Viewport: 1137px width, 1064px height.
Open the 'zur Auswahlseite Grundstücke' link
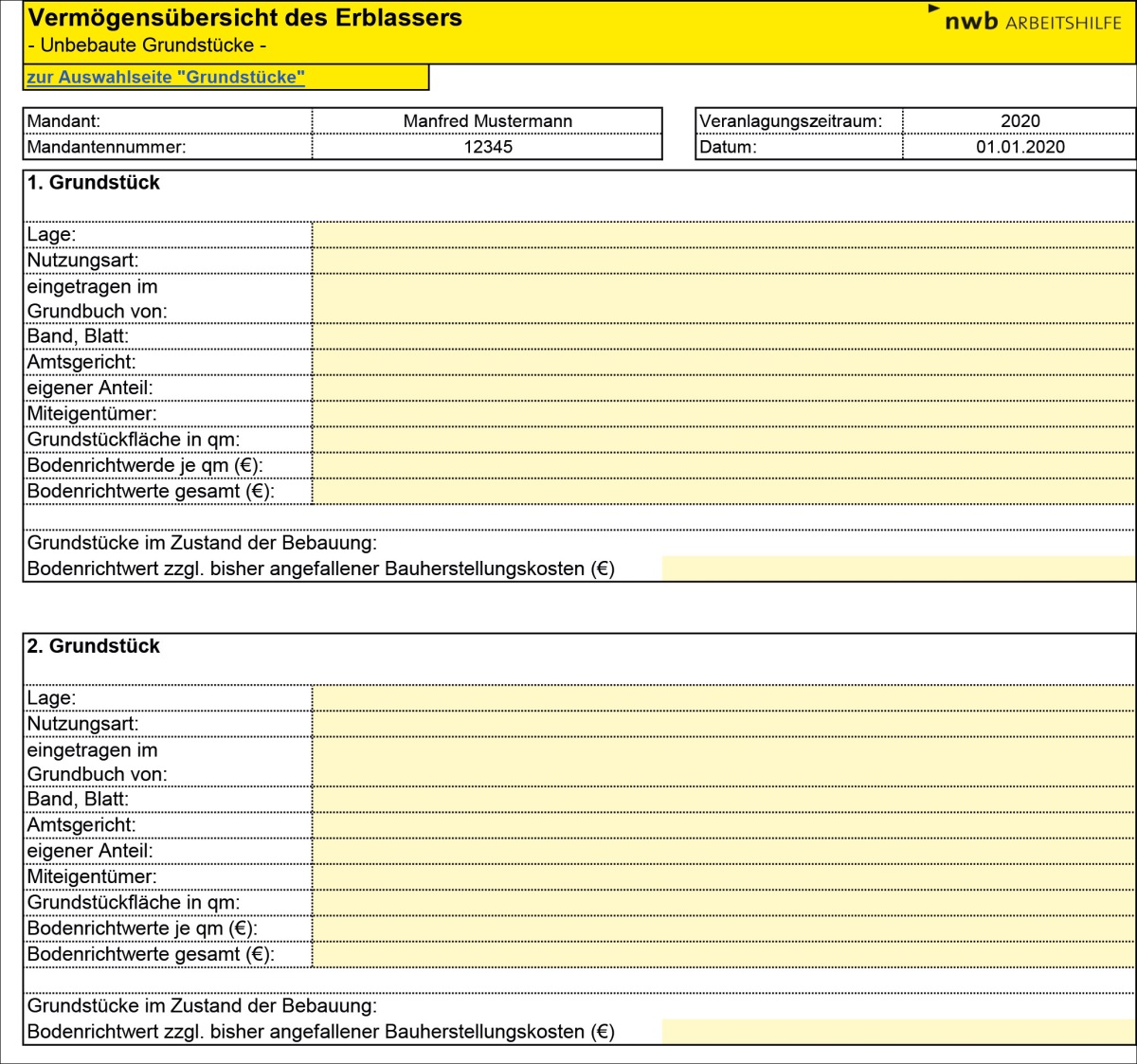tap(166, 78)
